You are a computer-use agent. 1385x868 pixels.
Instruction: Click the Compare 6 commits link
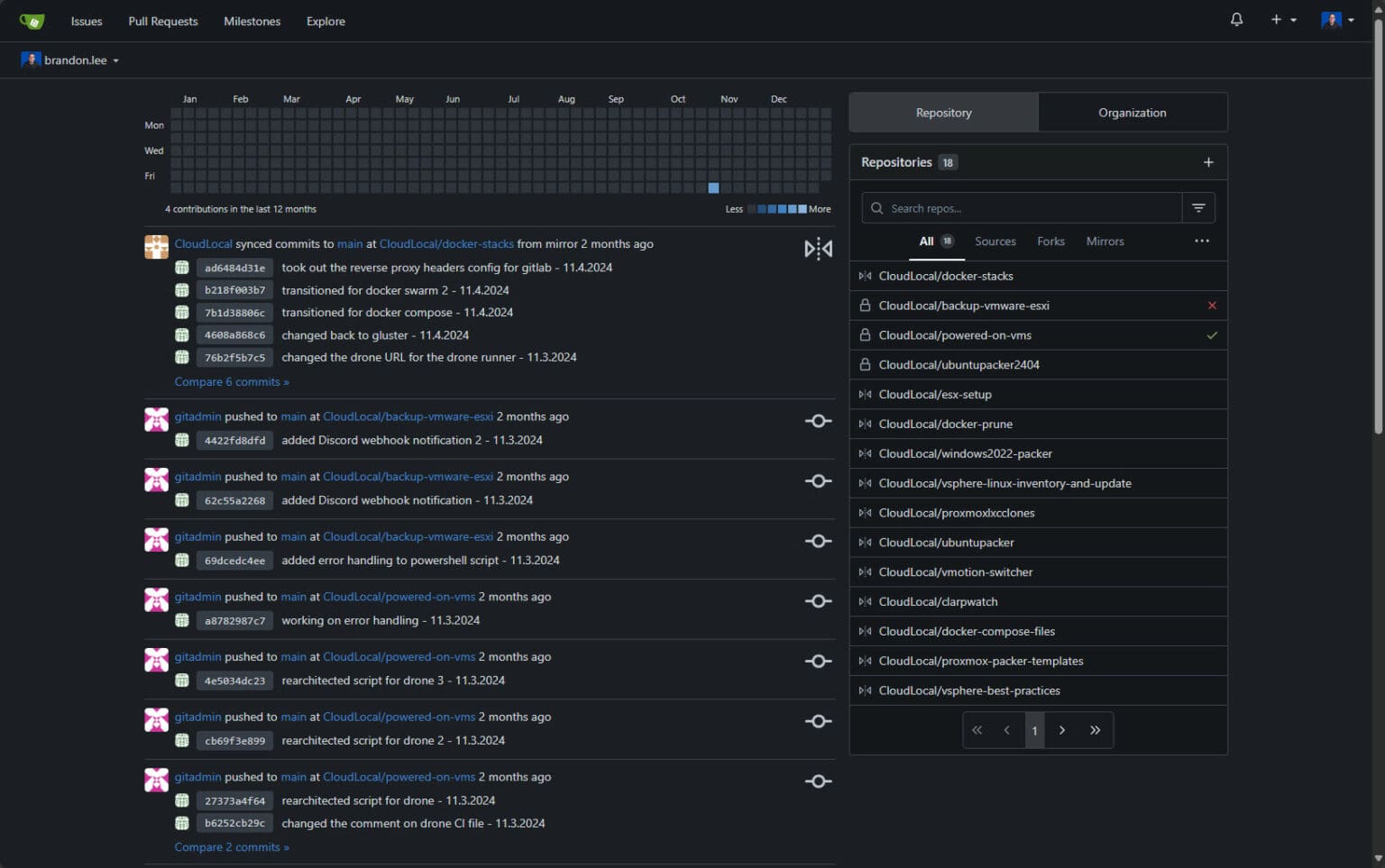click(232, 382)
